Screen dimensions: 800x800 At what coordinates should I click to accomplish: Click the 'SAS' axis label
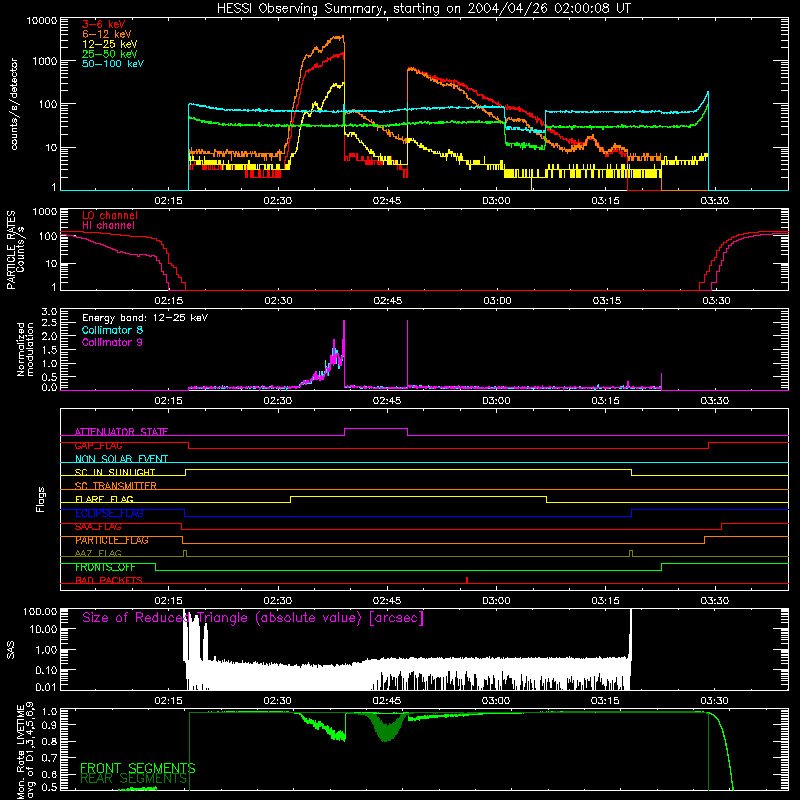click(x=10, y=649)
